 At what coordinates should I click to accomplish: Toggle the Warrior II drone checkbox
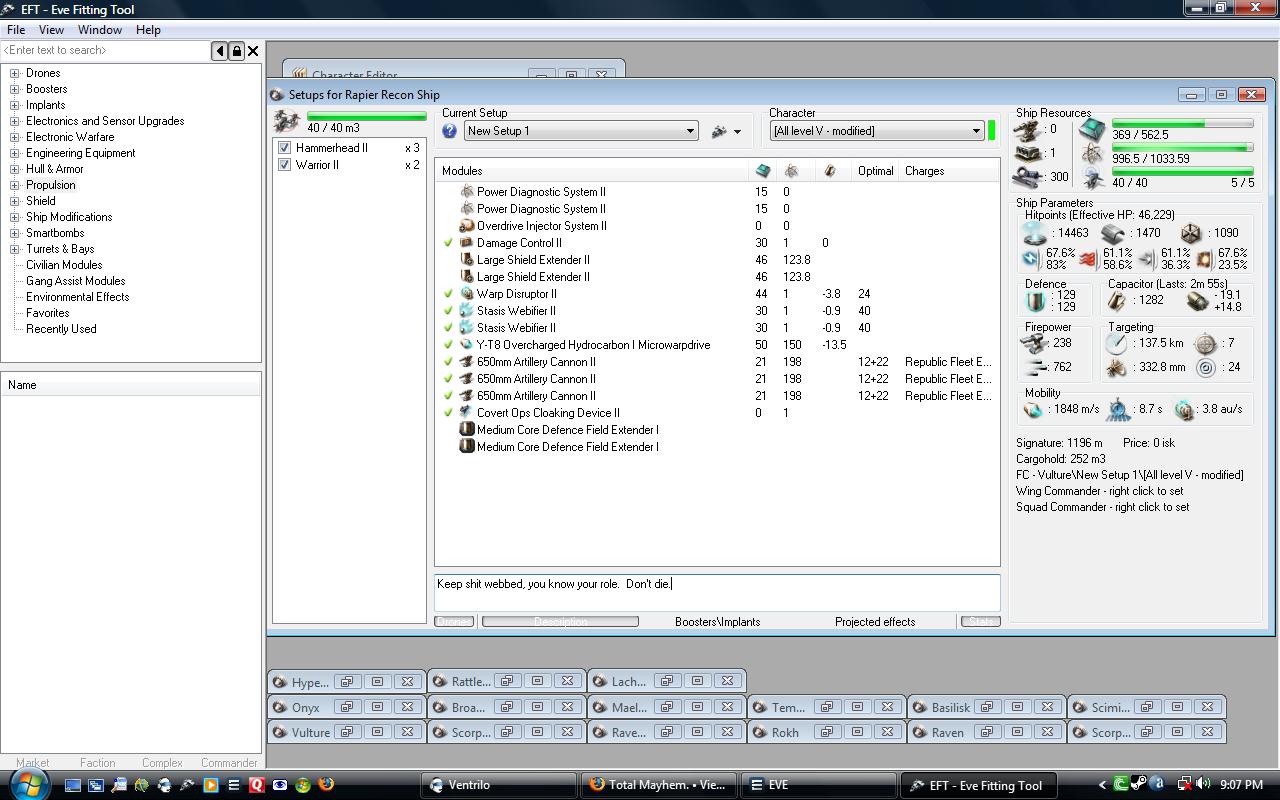pos(285,165)
